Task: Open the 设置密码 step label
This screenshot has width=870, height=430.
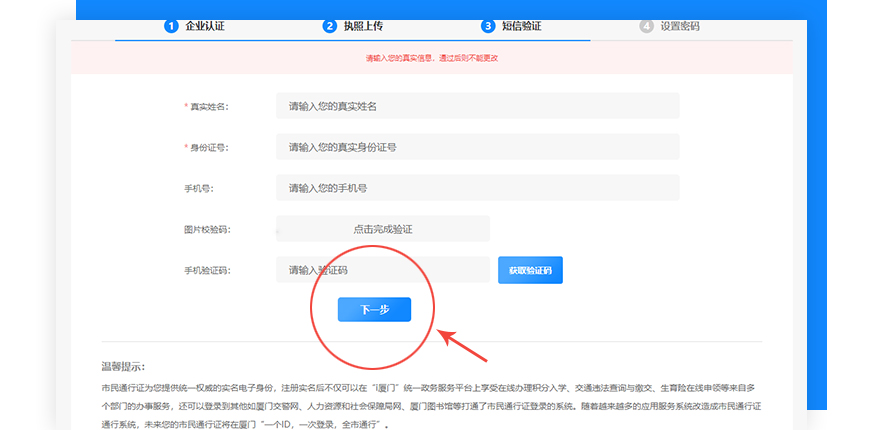Action: (x=680, y=26)
